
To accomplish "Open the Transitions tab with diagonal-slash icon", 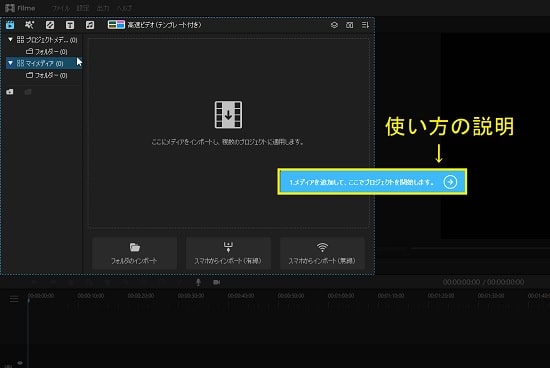I will (x=50, y=25).
